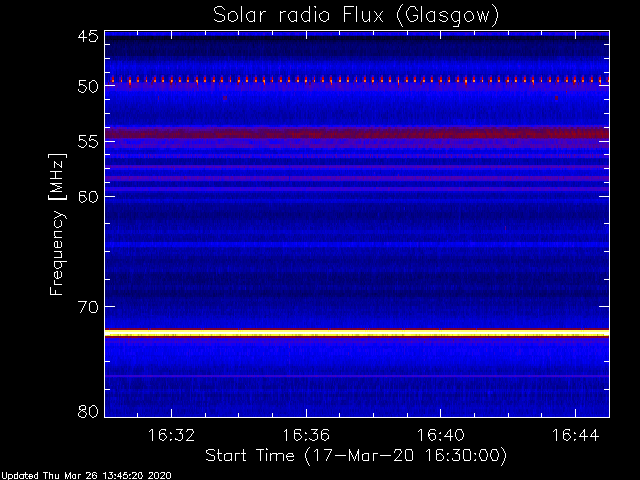The image size is (640, 480).
Task: Click the reddish band near 55 MHz
Action: click(357, 133)
